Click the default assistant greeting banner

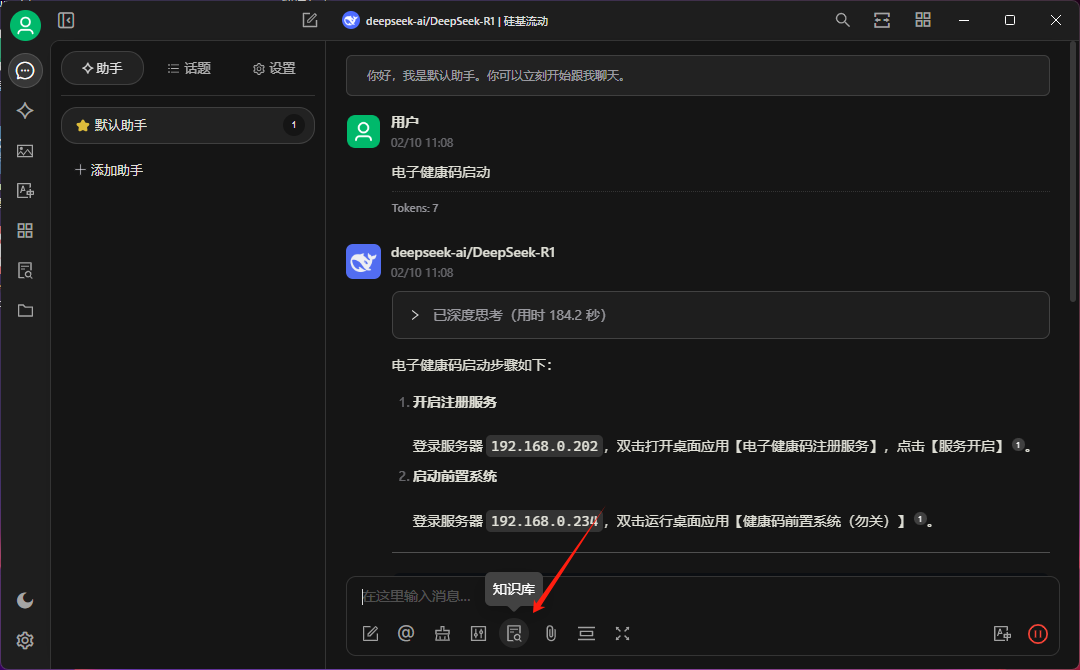point(698,76)
